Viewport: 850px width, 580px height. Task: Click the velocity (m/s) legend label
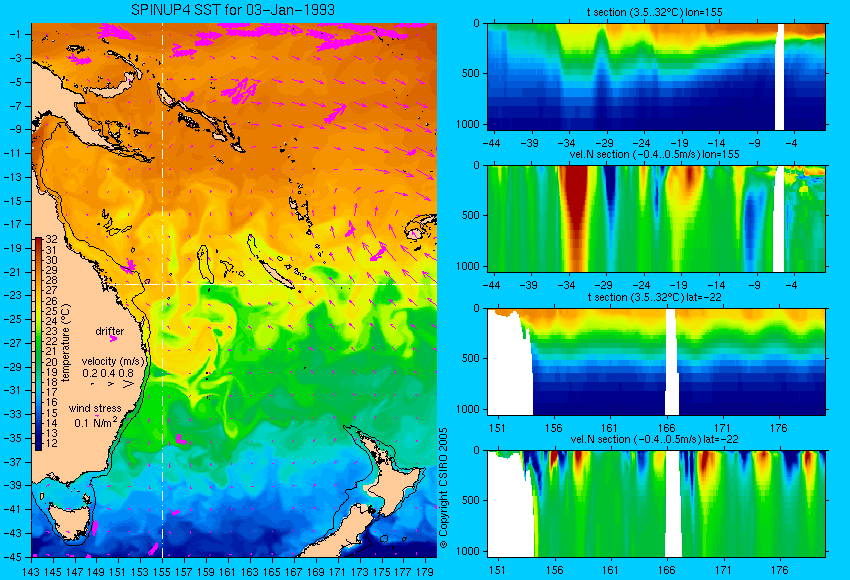pyautogui.click(x=113, y=361)
